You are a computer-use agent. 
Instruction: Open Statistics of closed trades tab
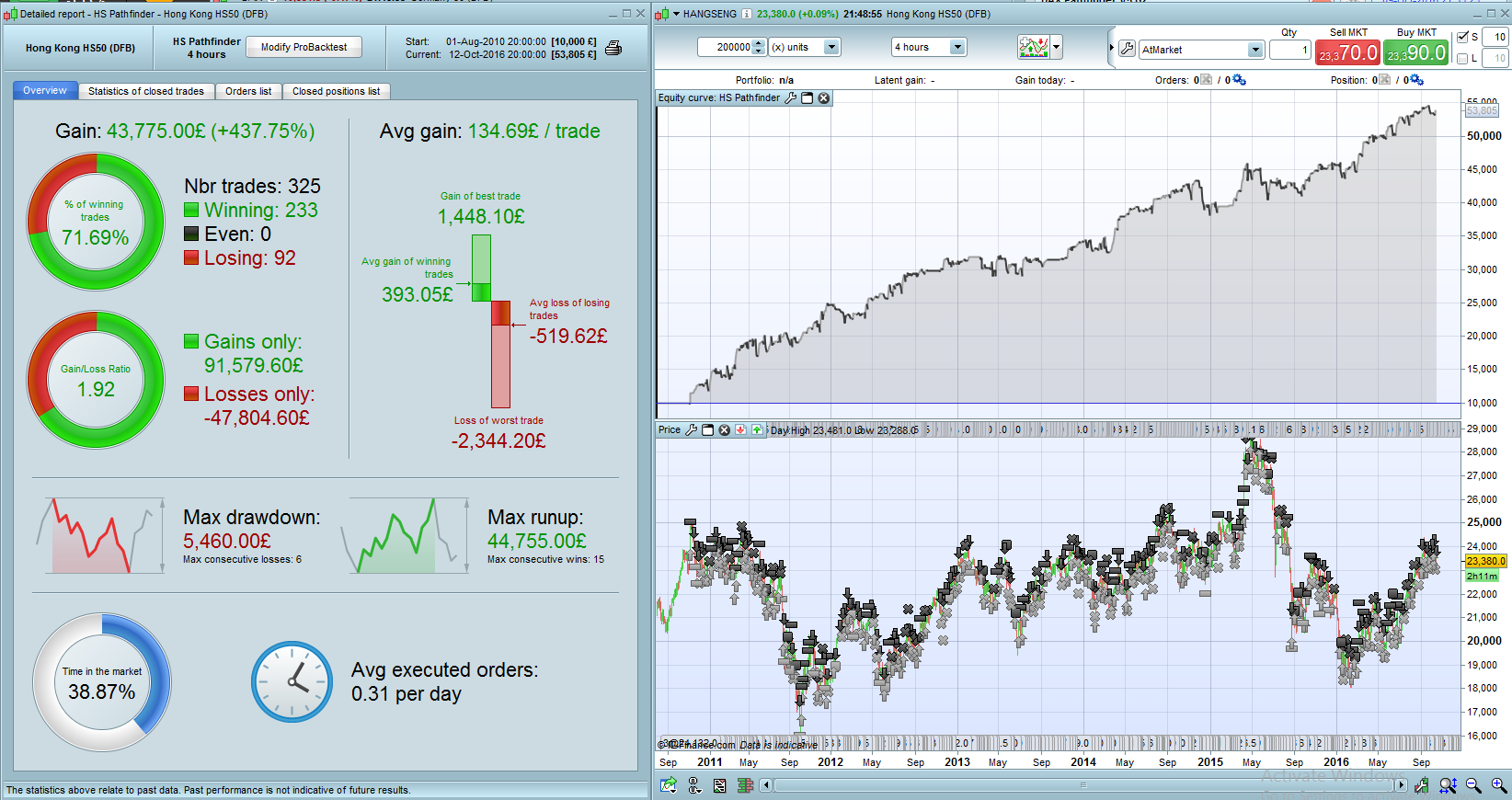(x=146, y=91)
